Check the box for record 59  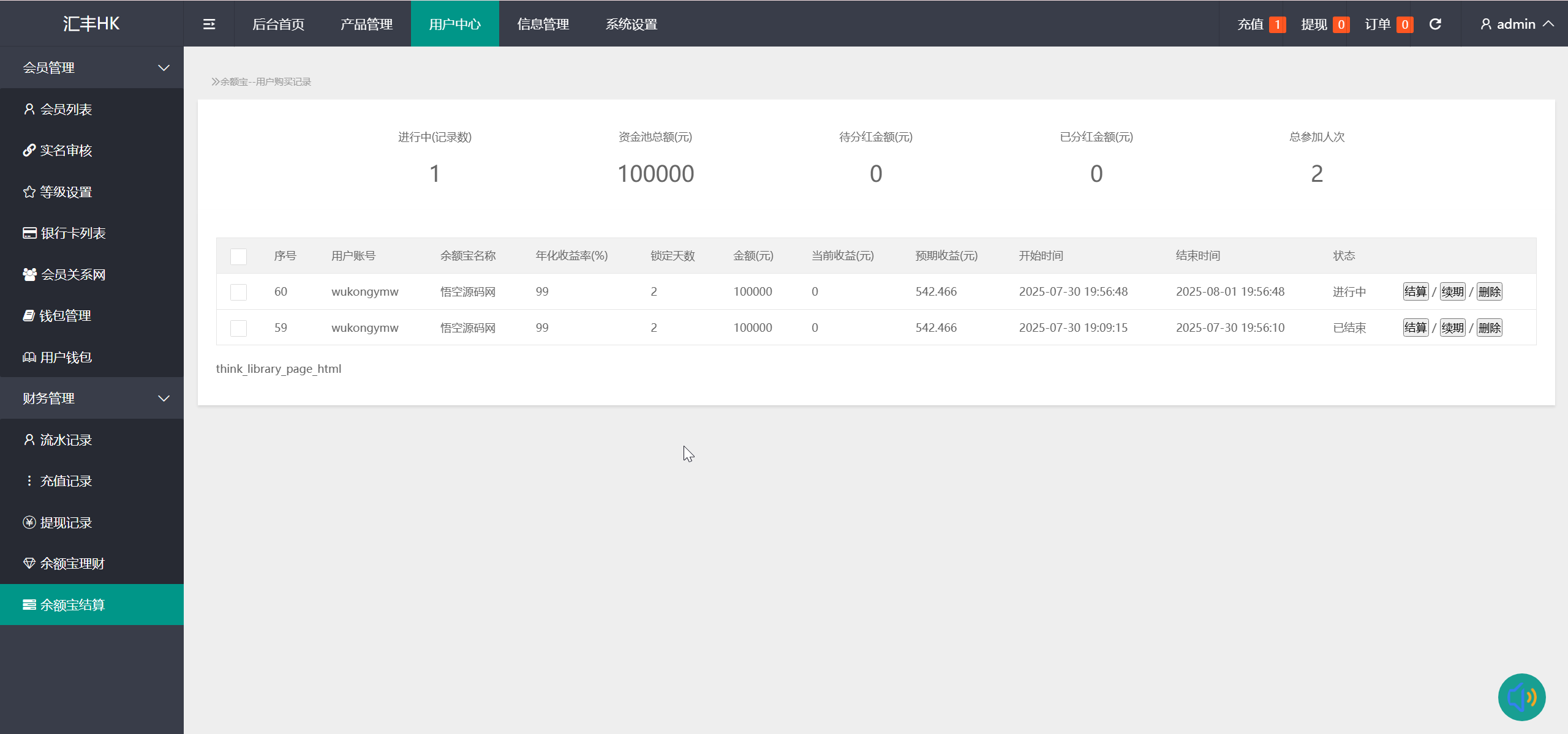point(238,328)
